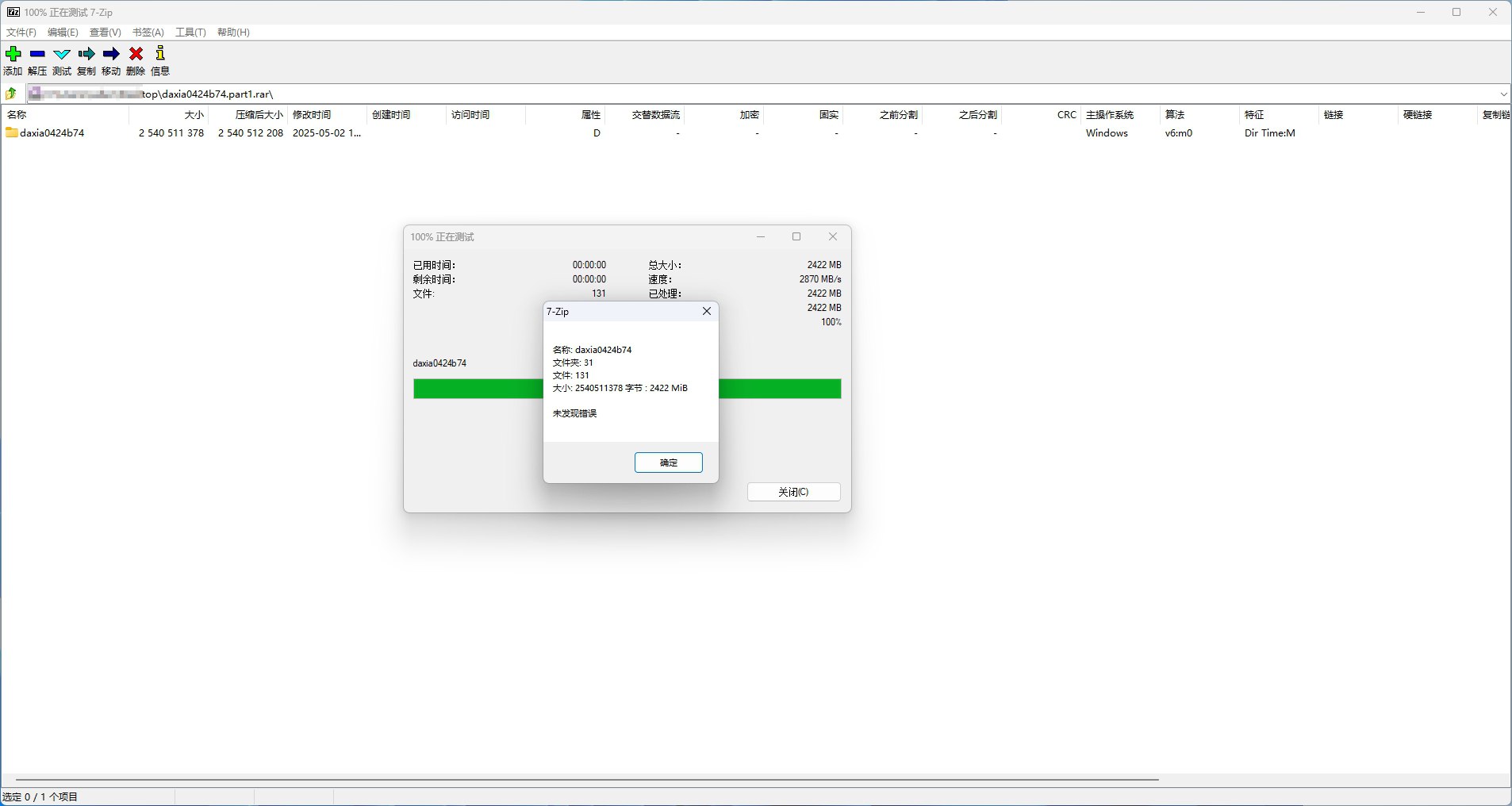Click the daxia0424b74 label above the progress bar
The height and width of the screenshot is (806, 1512).
point(439,363)
